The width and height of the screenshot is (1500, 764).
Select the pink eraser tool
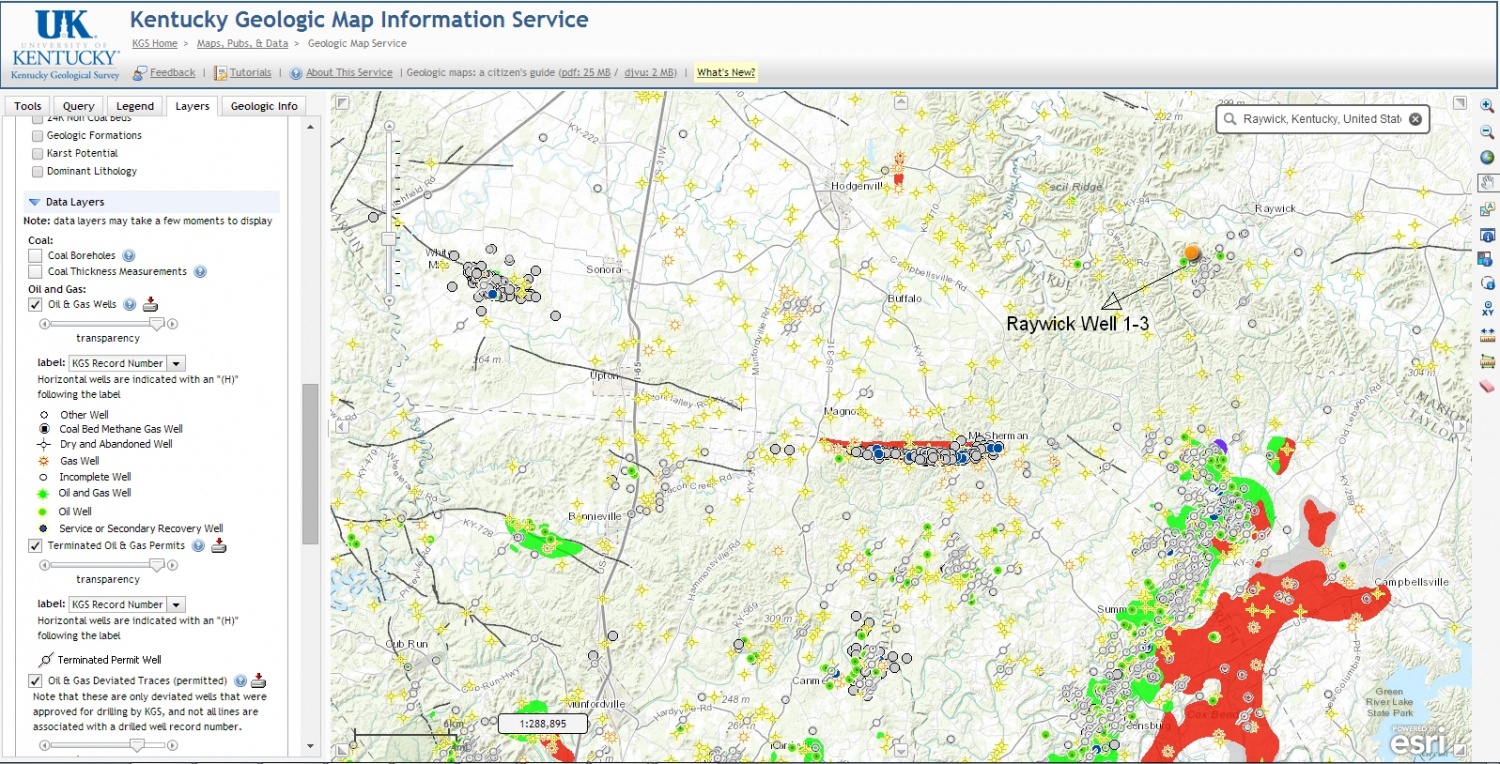(x=1487, y=386)
